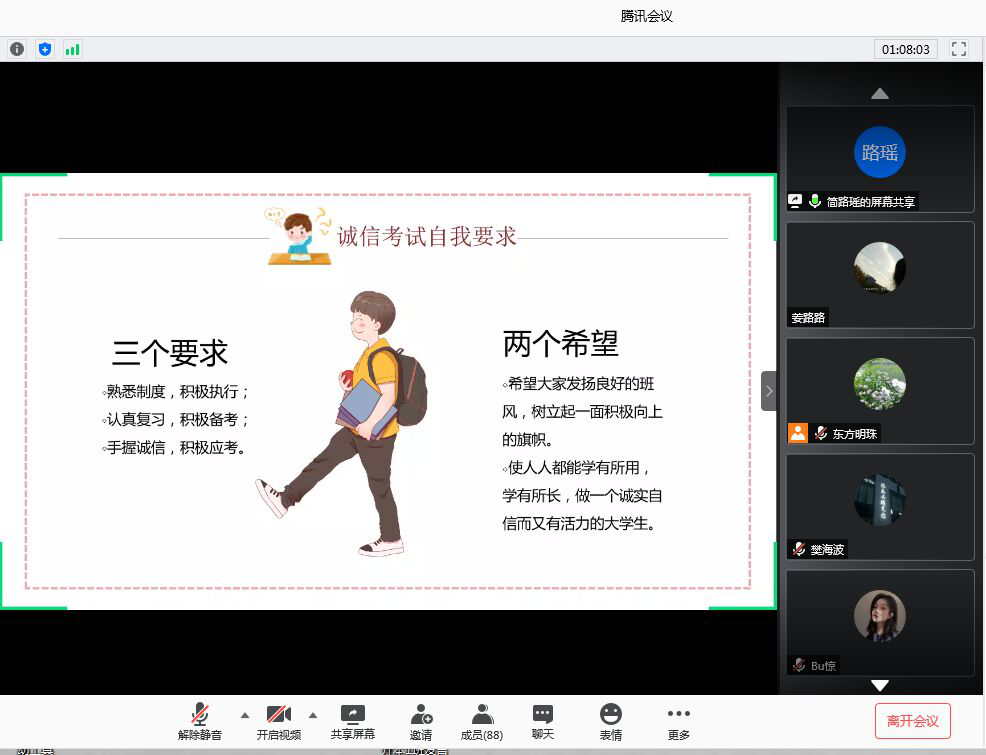The image size is (986, 755).
Task: Open the meeting info icon
Action: coord(17,49)
